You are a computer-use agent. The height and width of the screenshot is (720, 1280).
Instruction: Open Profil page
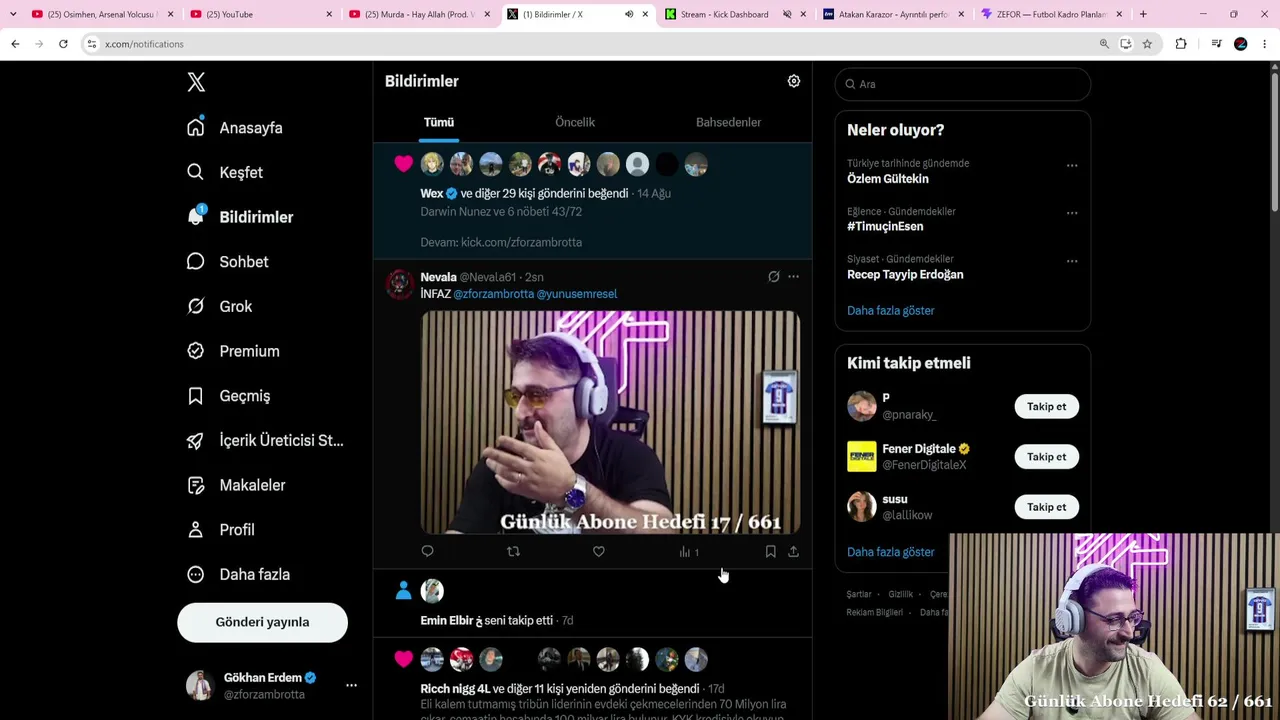(x=221, y=530)
